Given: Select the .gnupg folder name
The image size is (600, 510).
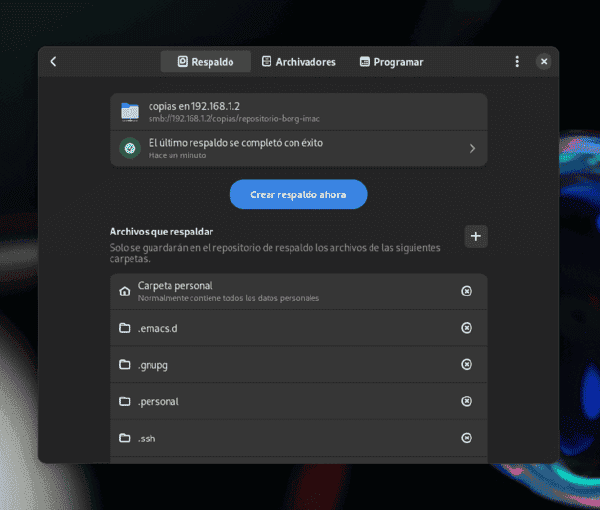Looking at the screenshot, I should pyautogui.click(x=153, y=365).
